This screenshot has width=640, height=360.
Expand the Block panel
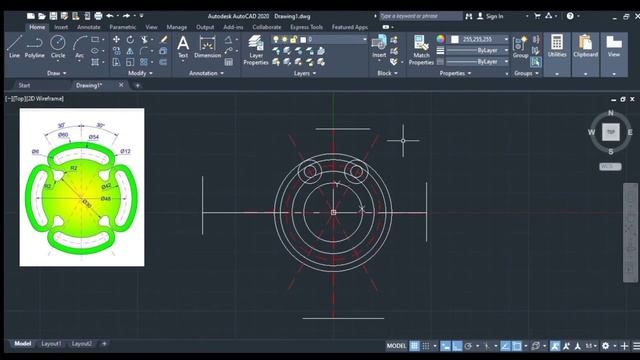[x=387, y=73]
